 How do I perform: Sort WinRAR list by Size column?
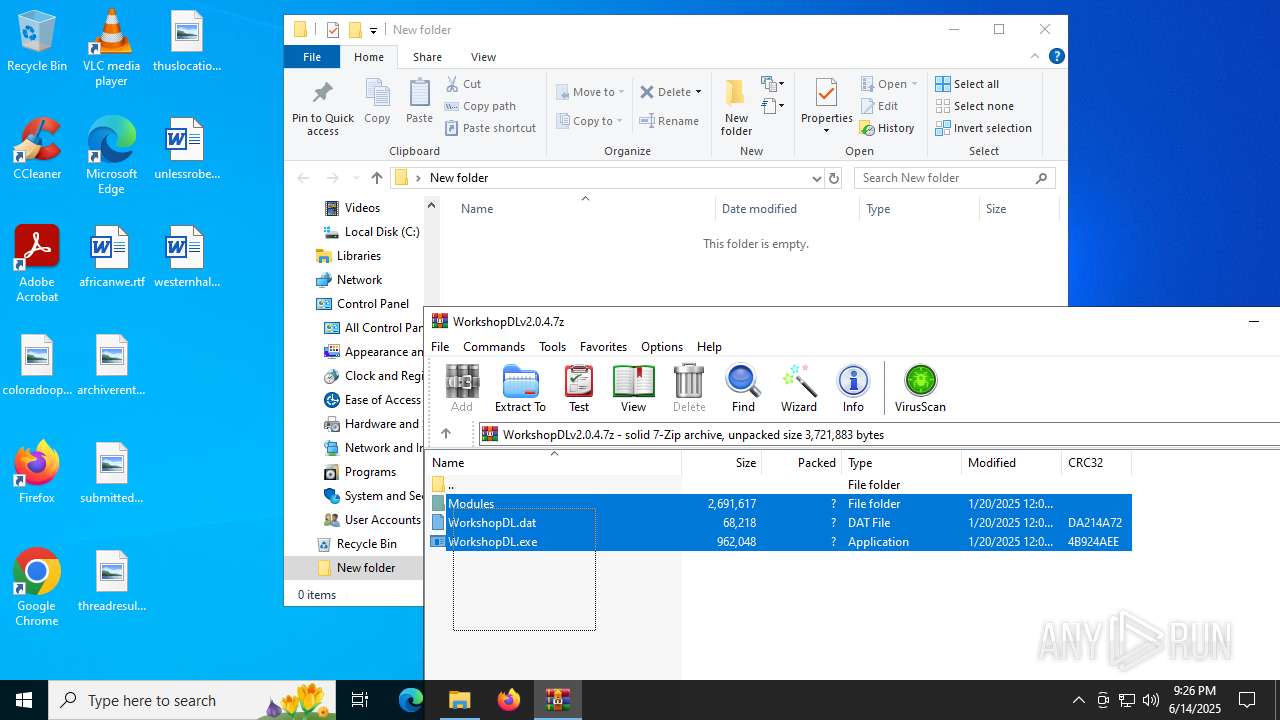click(x=721, y=463)
